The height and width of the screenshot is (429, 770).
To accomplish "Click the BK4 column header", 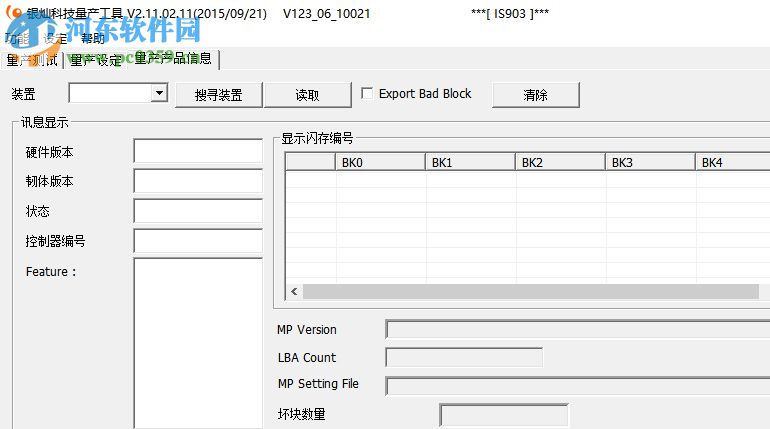I will click(733, 162).
